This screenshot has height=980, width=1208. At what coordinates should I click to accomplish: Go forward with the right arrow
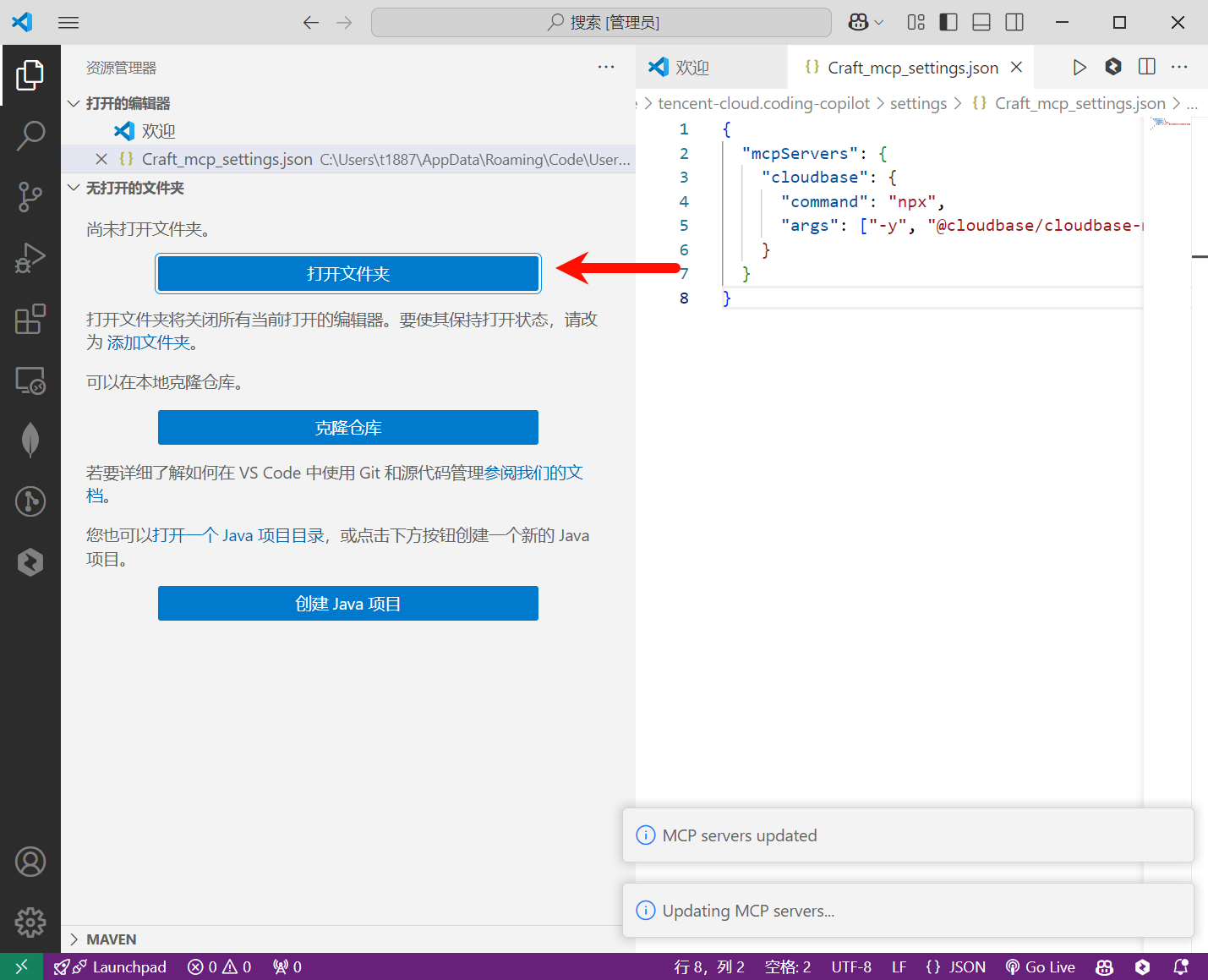point(344,22)
